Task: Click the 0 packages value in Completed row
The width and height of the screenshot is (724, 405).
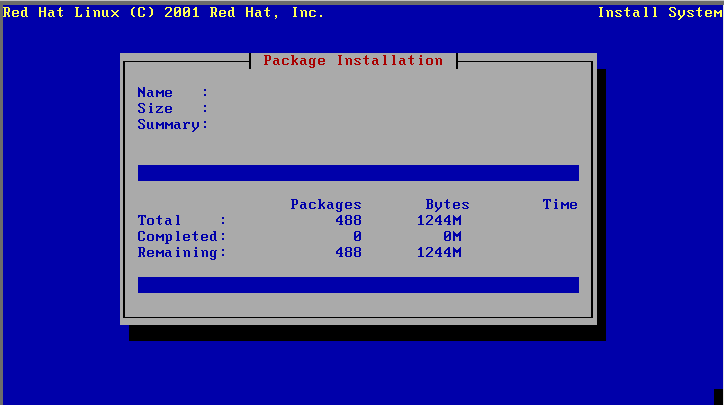Action: [x=357, y=237]
